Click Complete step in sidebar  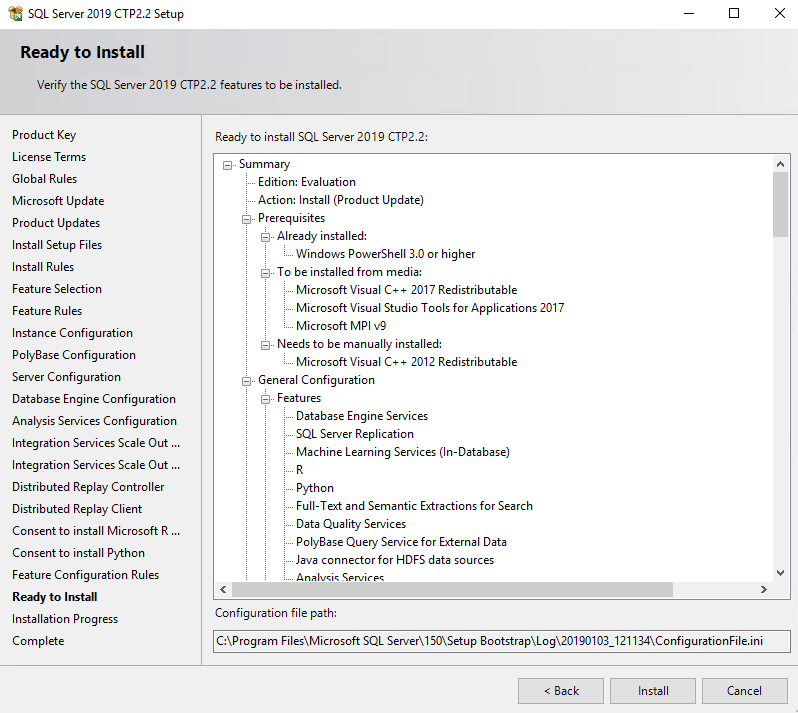click(x=38, y=641)
